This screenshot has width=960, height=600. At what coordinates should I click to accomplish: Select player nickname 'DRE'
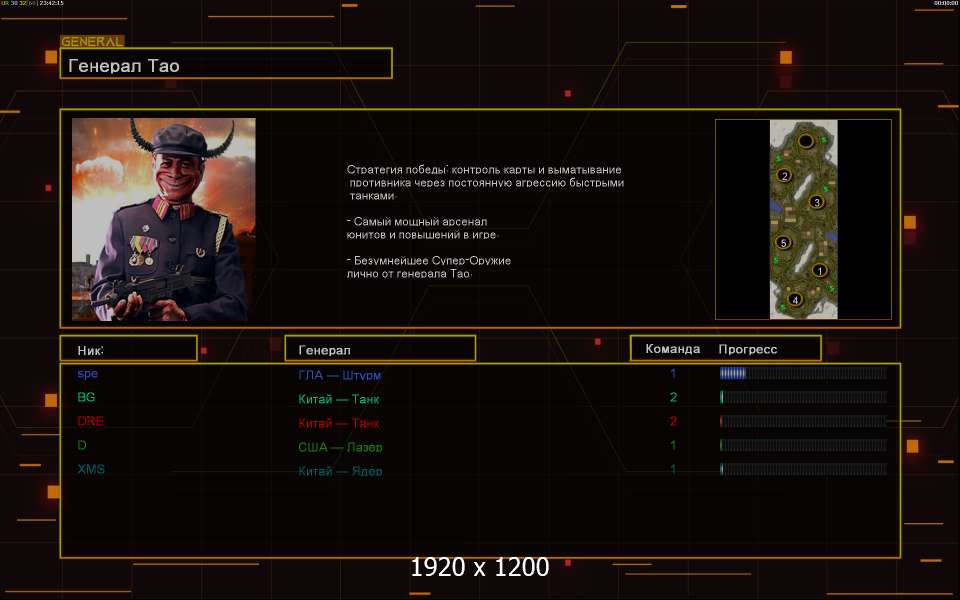click(91, 421)
